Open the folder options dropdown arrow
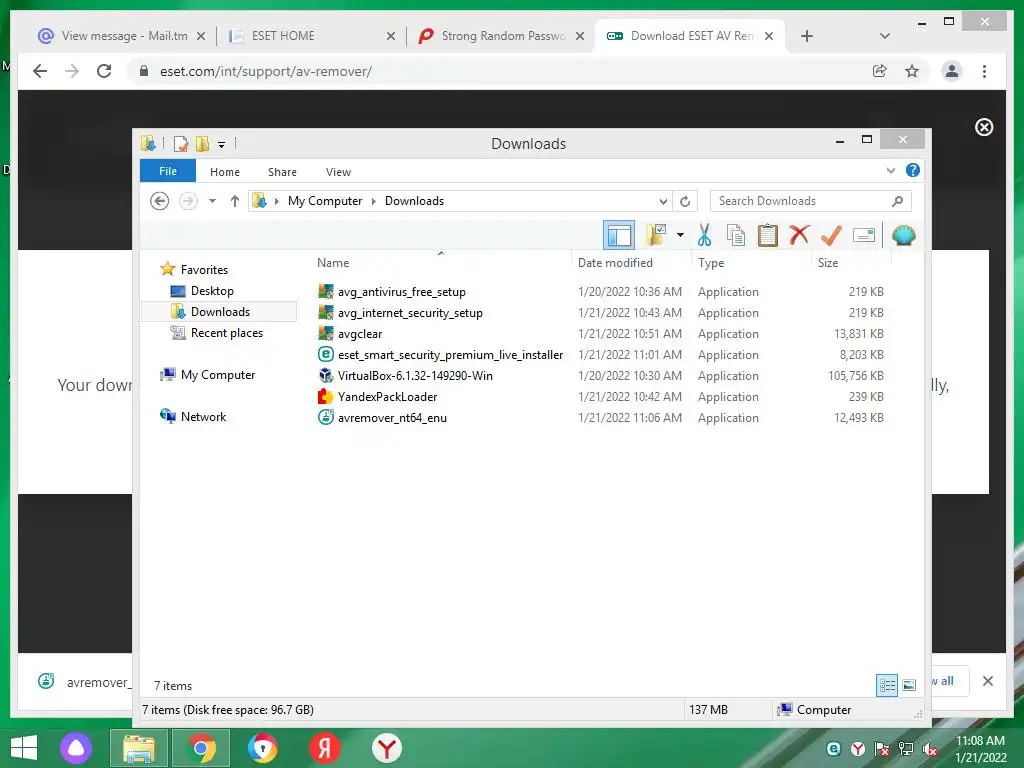 click(680, 235)
